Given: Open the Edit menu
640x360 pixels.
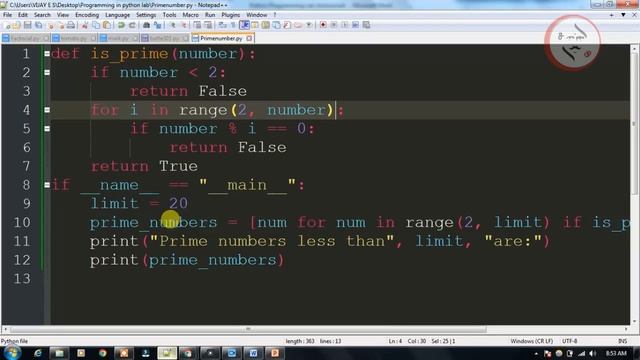Looking at the screenshot, I should (x=23, y=15).
